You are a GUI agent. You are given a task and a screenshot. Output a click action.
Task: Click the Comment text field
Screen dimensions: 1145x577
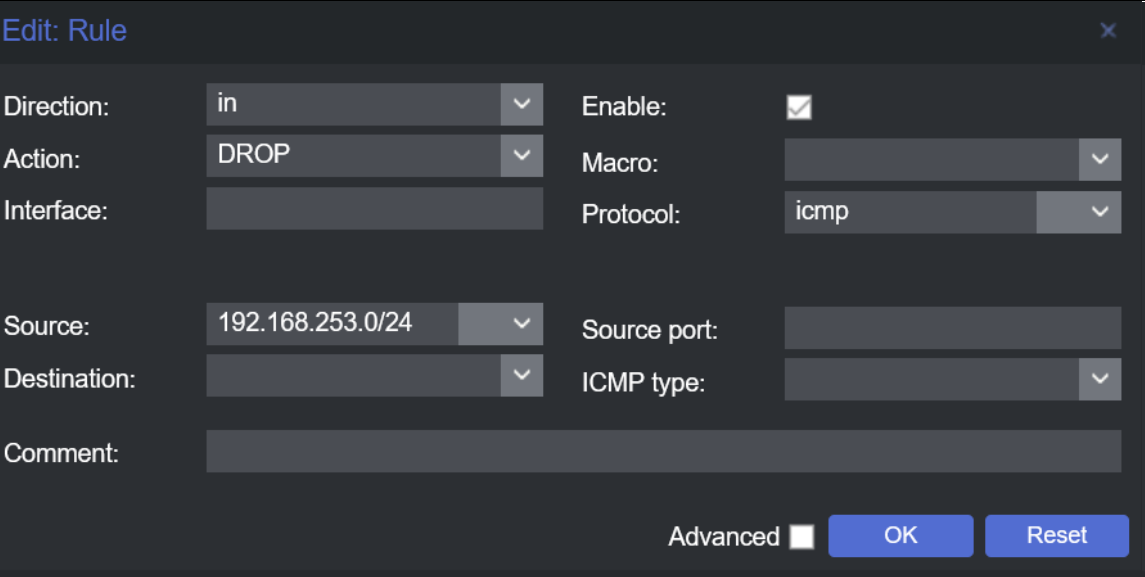[x=663, y=451]
